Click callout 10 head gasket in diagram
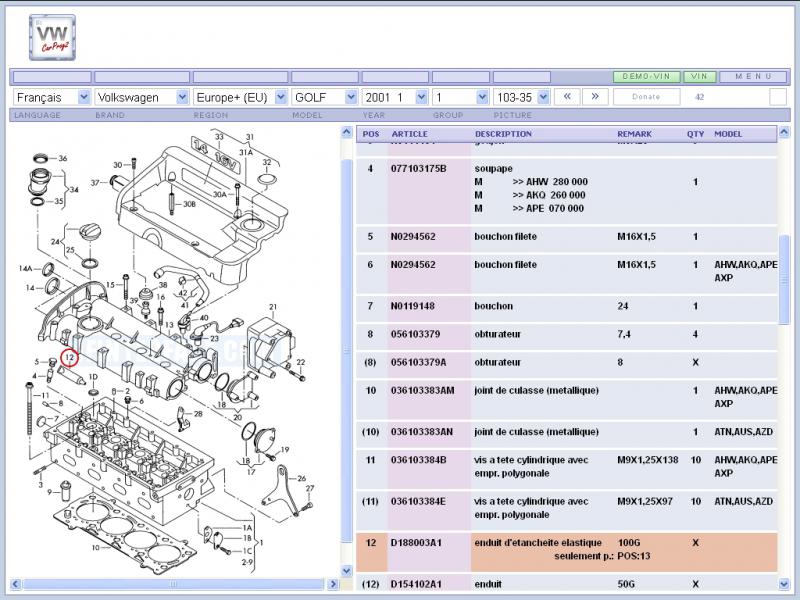800x600 pixels. (95, 547)
